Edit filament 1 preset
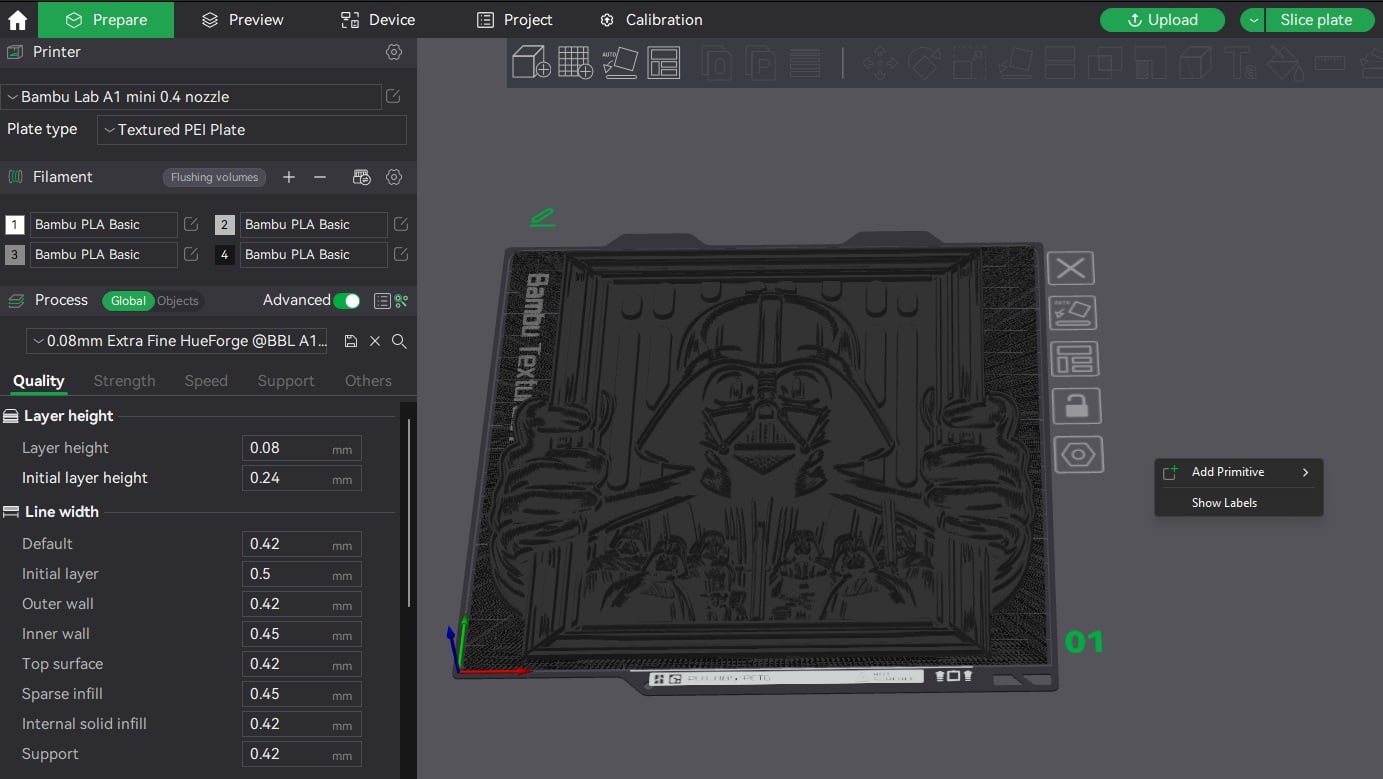1383x779 pixels. pyautogui.click(x=191, y=224)
